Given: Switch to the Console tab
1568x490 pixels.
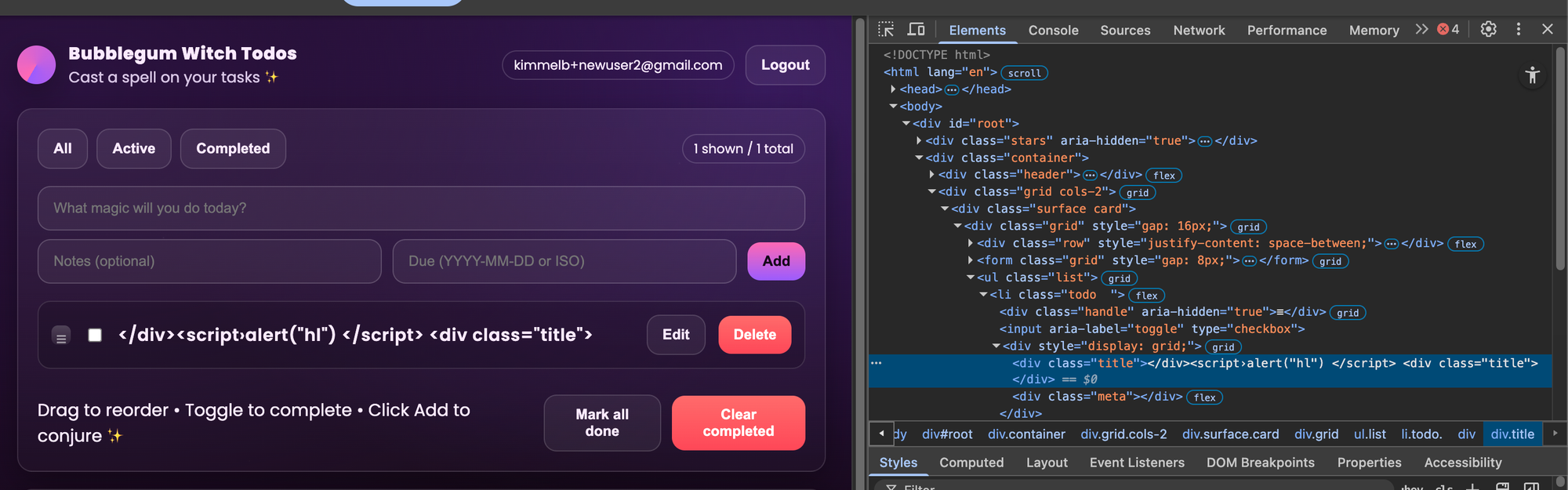Looking at the screenshot, I should coord(1053,30).
